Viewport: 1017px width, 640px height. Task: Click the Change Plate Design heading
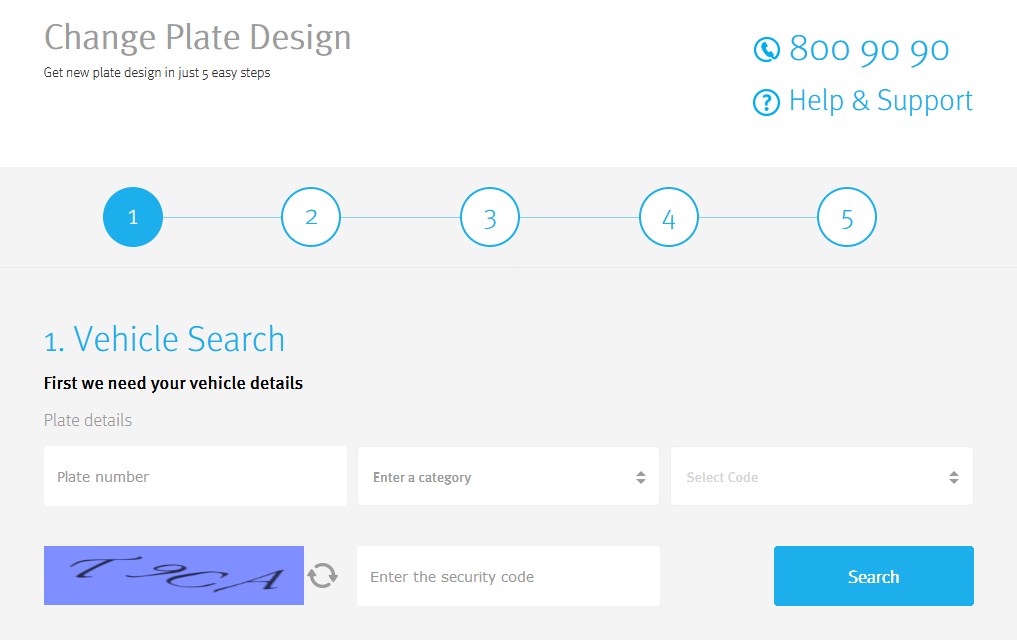pyautogui.click(x=198, y=38)
